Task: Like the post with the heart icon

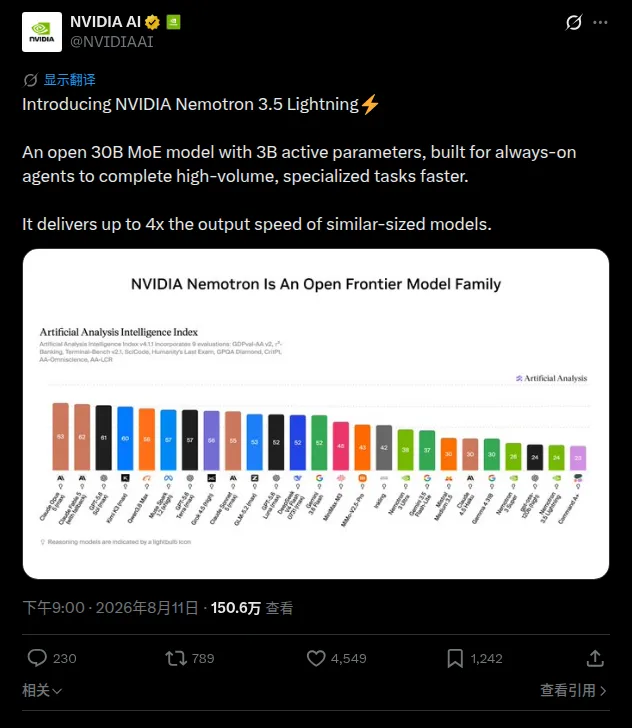Action: coord(316,658)
